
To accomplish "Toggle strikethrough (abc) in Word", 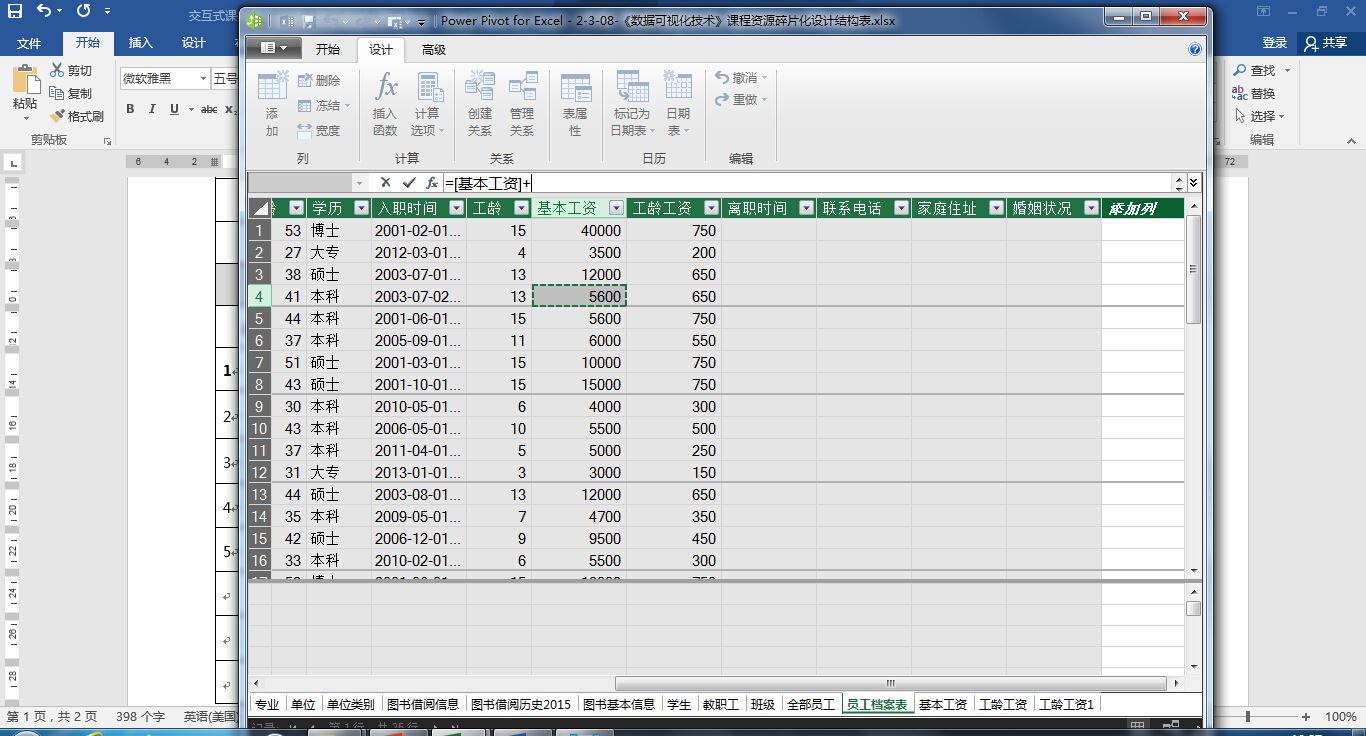I will [209, 109].
